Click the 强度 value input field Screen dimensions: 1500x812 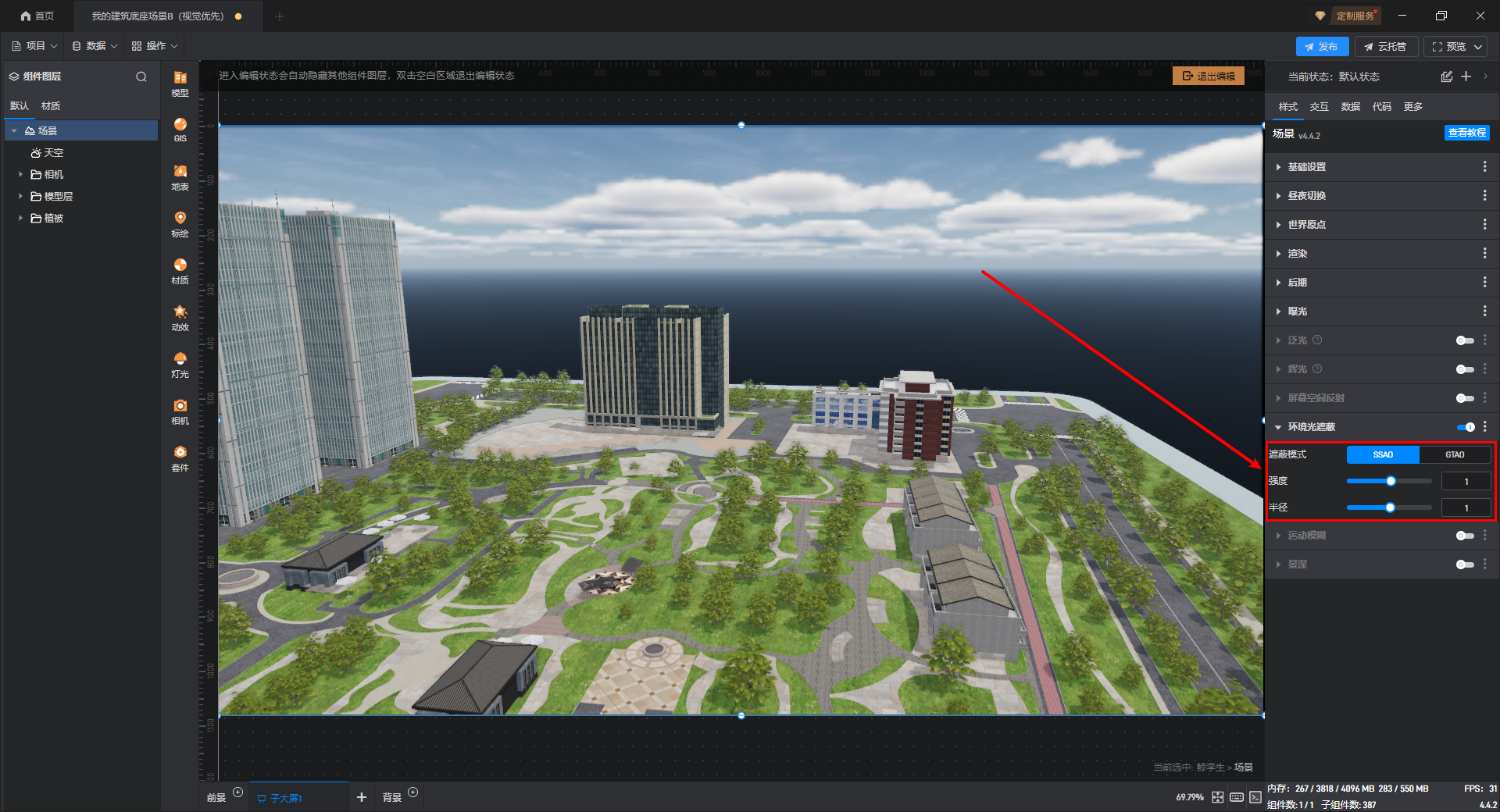click(1466, 481)
